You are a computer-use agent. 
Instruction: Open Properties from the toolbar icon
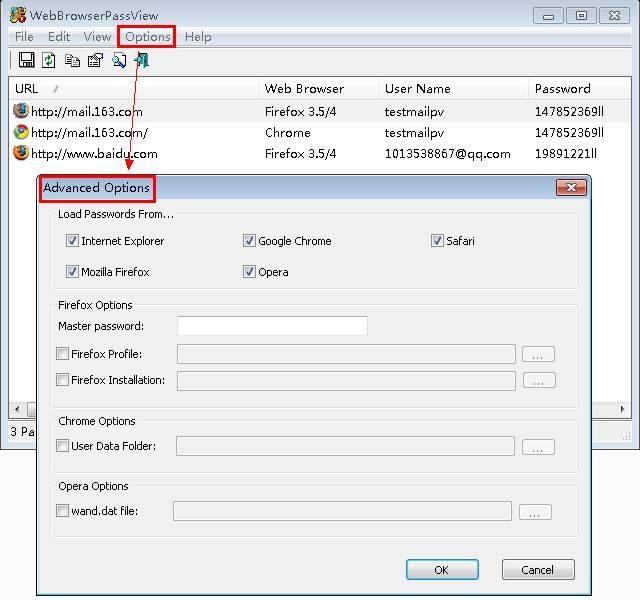[x=95, y=61]
